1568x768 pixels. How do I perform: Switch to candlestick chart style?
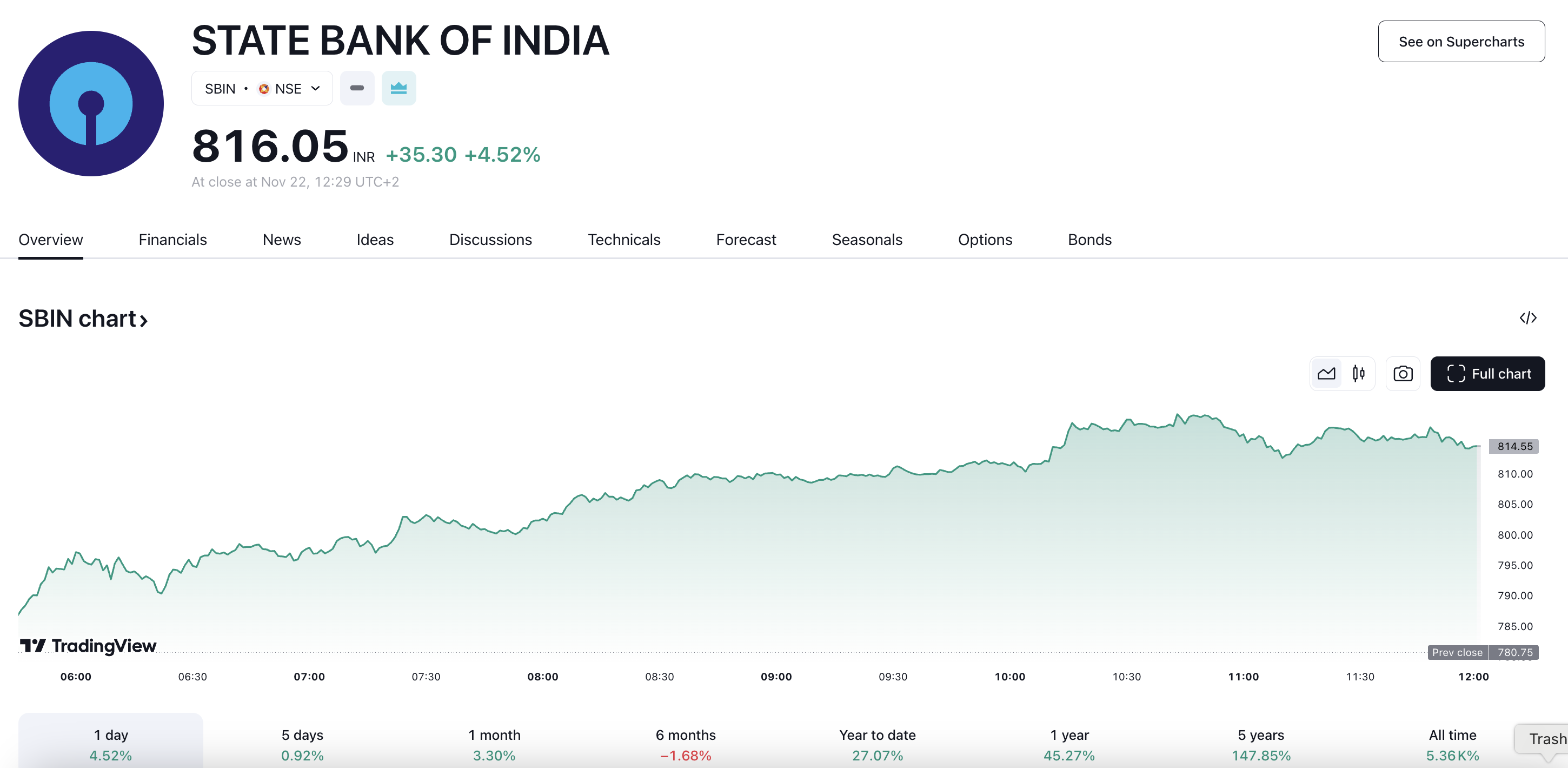tap(1359, 373)
